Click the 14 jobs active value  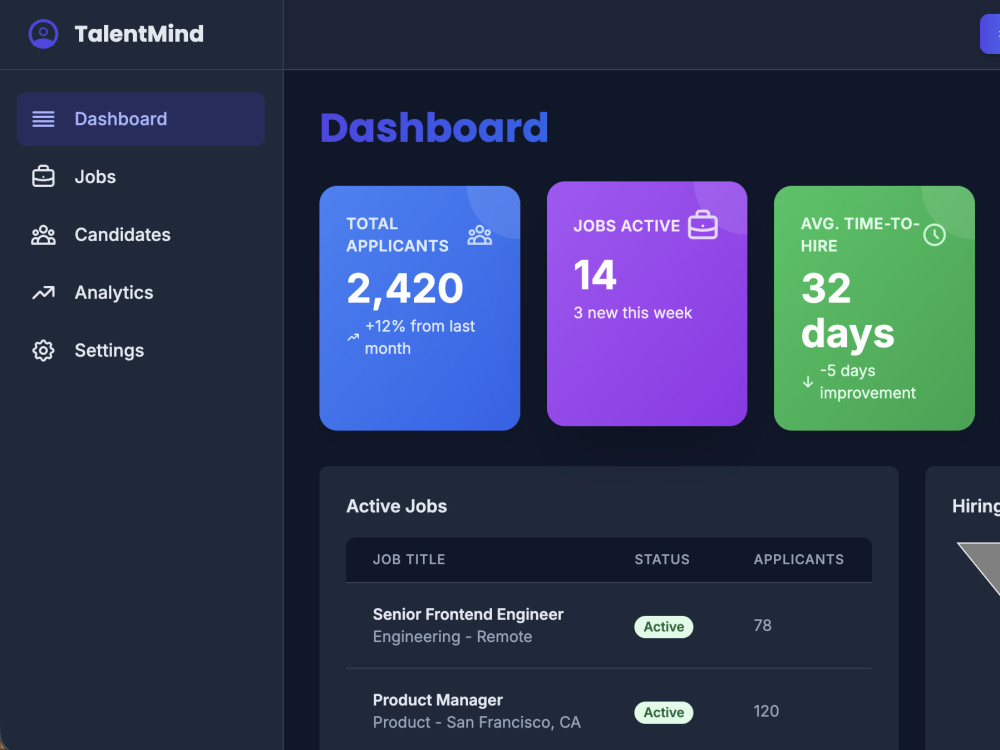pos(595,275)
